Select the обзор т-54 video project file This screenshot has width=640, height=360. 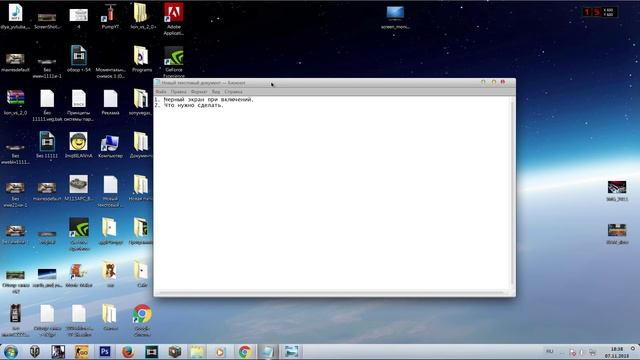click(78, 59)
